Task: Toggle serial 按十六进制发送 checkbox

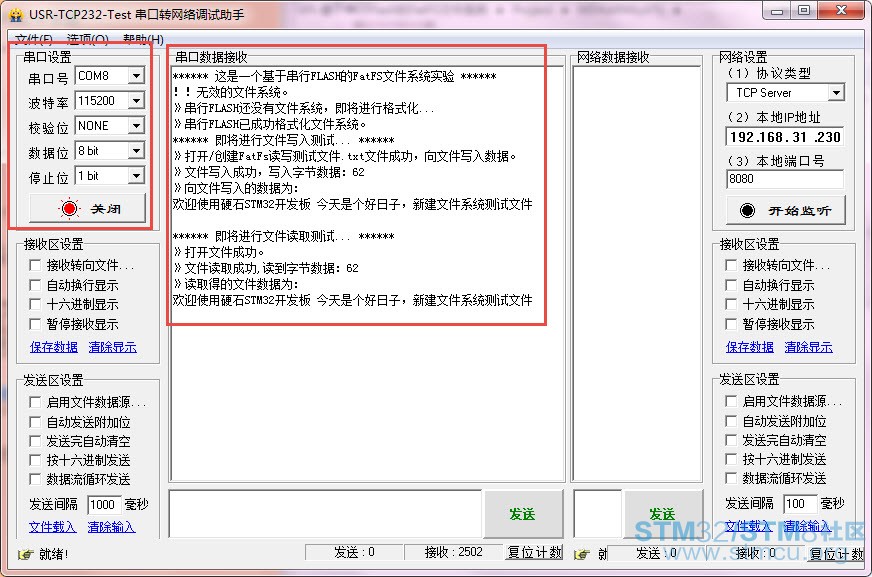Action: pos(35,460)
